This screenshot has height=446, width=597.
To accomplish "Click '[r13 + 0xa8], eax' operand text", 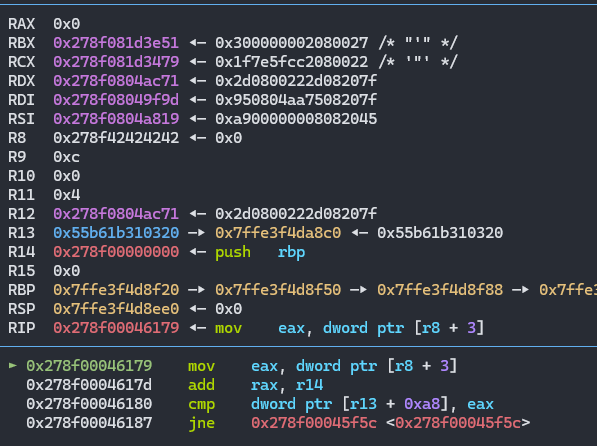I will [x=418, y=404].
